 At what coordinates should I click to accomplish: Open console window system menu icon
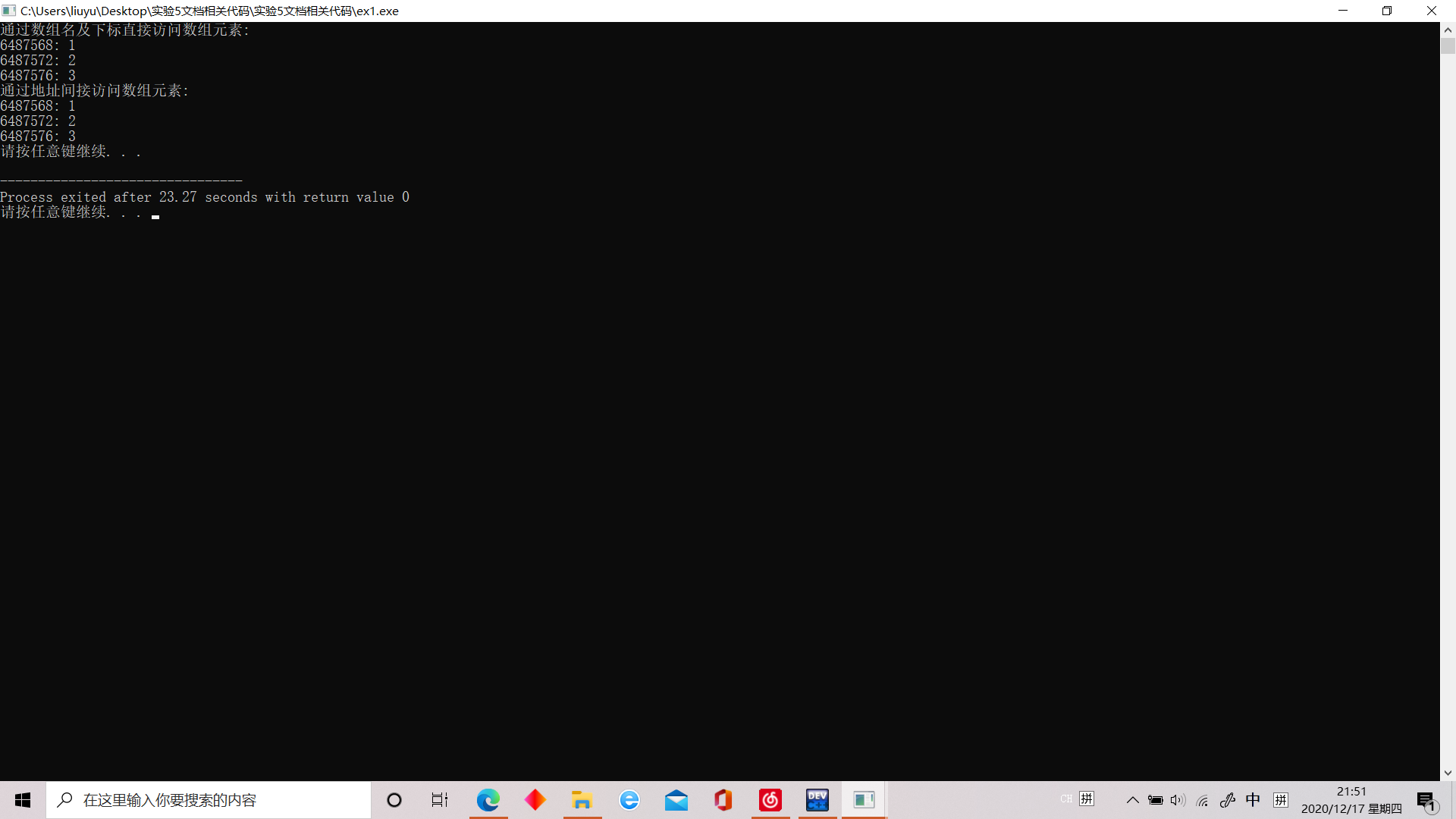coord(9,11)
